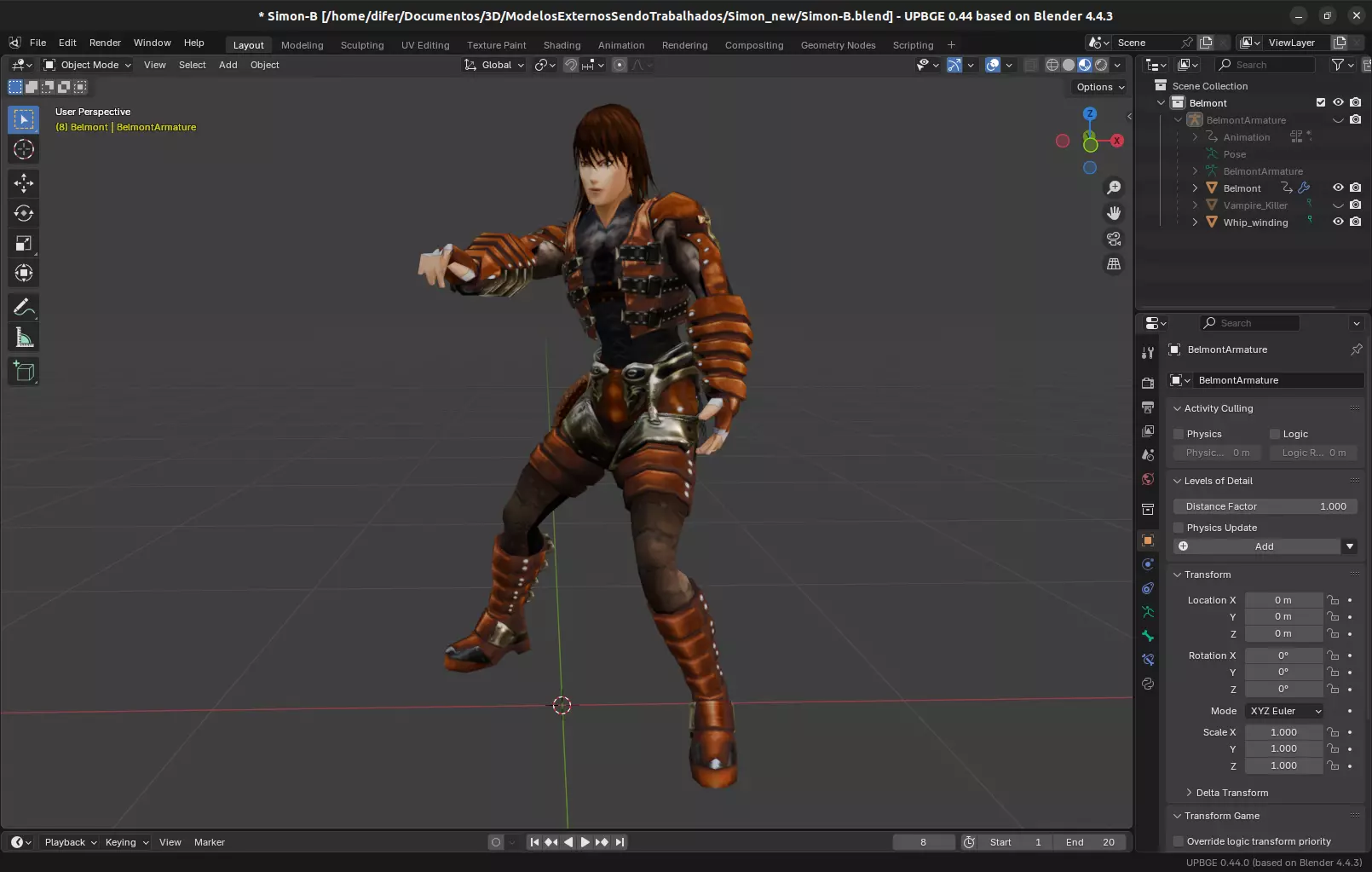Click Add level of detail button
Viewport: 1372px width, 872px height.
(x=1258, y=546)
